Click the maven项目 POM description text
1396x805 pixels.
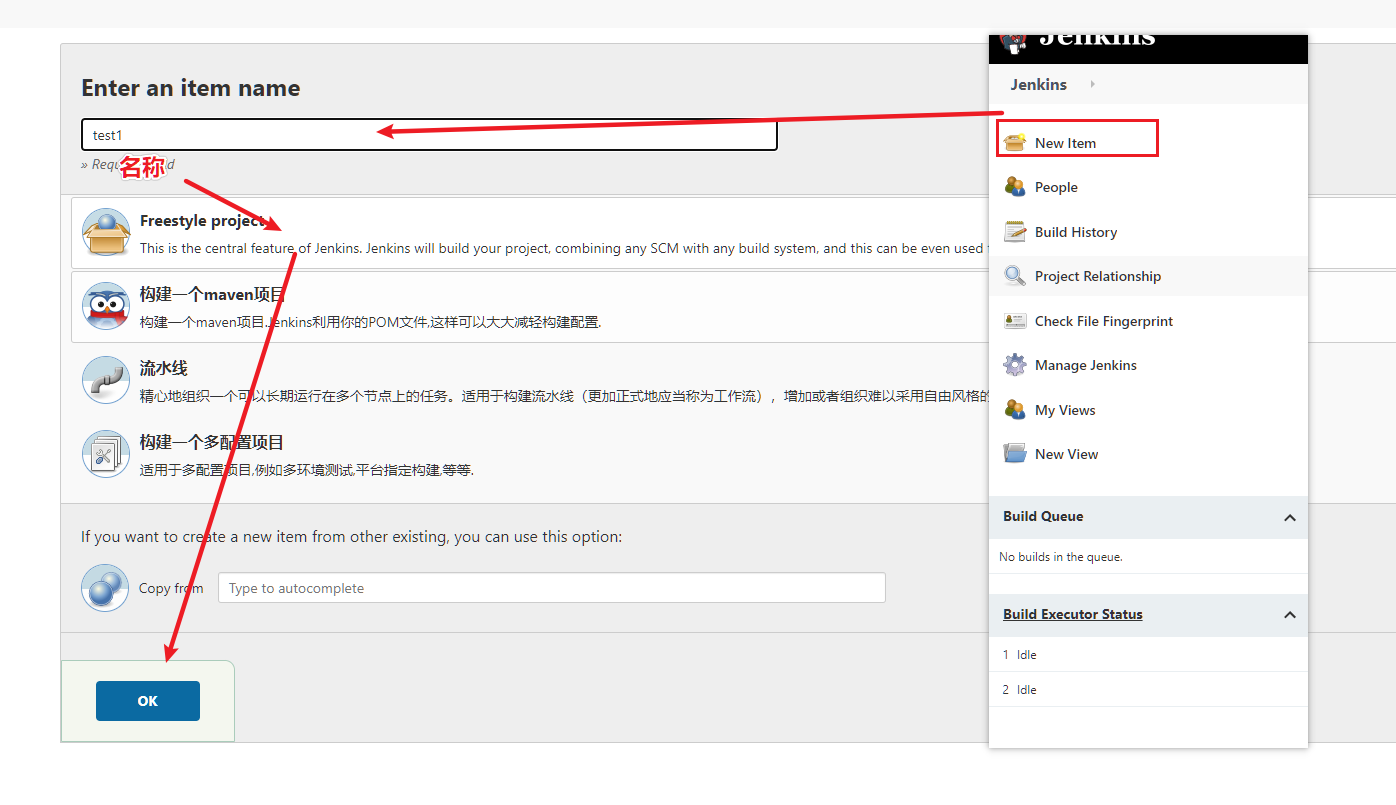(370, 322)
